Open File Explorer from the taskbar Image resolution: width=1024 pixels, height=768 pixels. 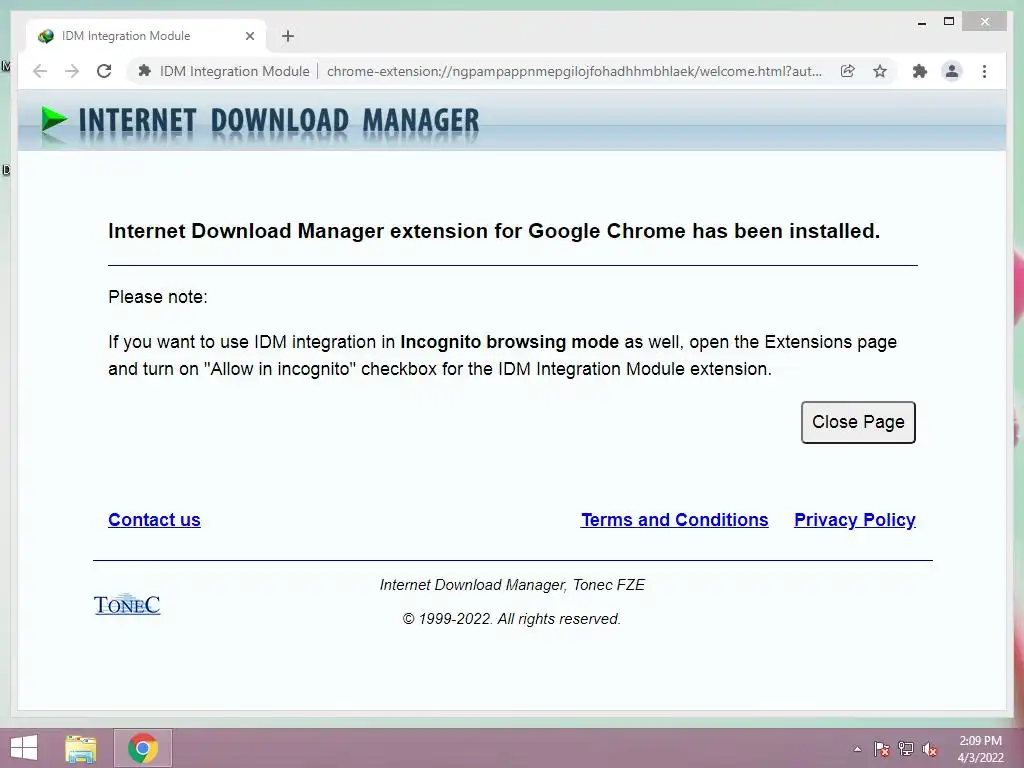[x=81, y=748]
